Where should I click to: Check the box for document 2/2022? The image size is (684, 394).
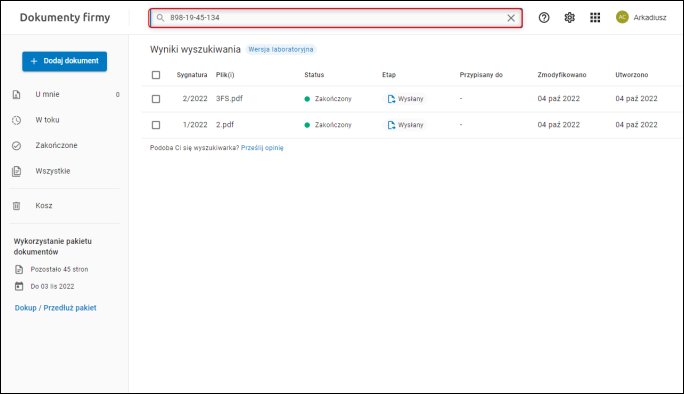click(x=156, y=99)
